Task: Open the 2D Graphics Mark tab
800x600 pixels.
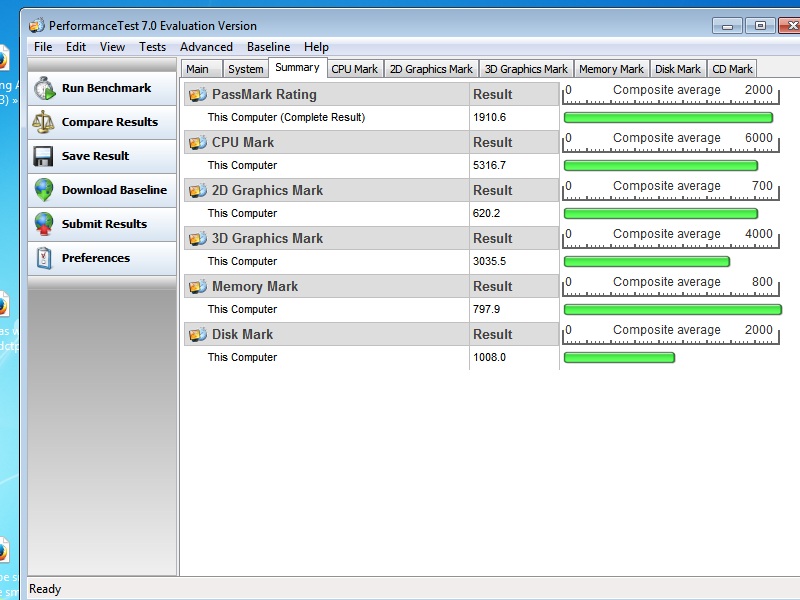Action: 431,69
